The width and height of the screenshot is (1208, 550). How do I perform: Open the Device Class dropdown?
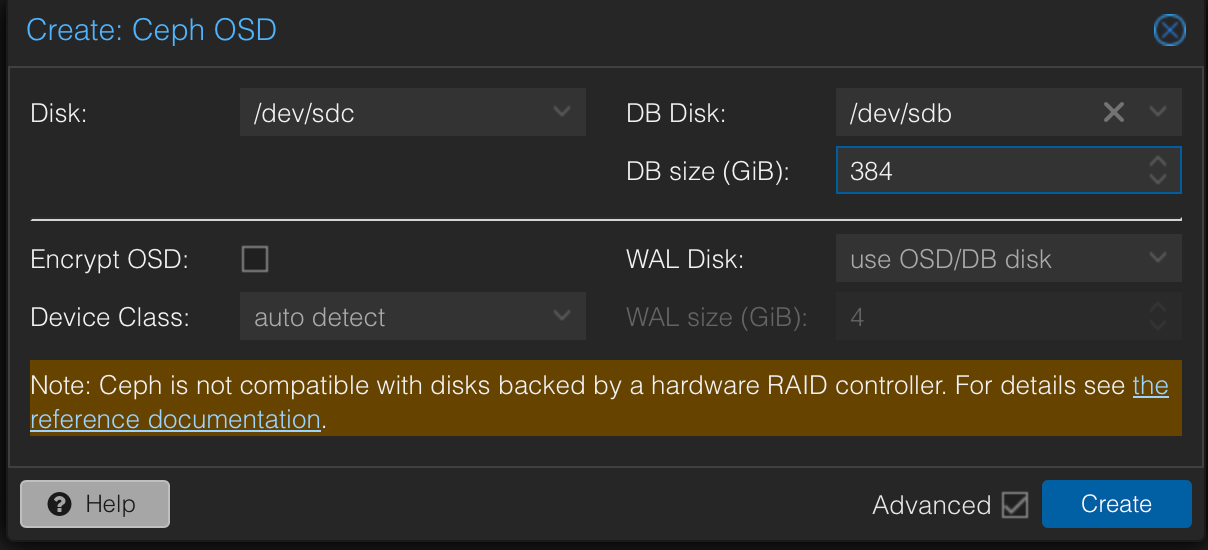tap(562, 317)
